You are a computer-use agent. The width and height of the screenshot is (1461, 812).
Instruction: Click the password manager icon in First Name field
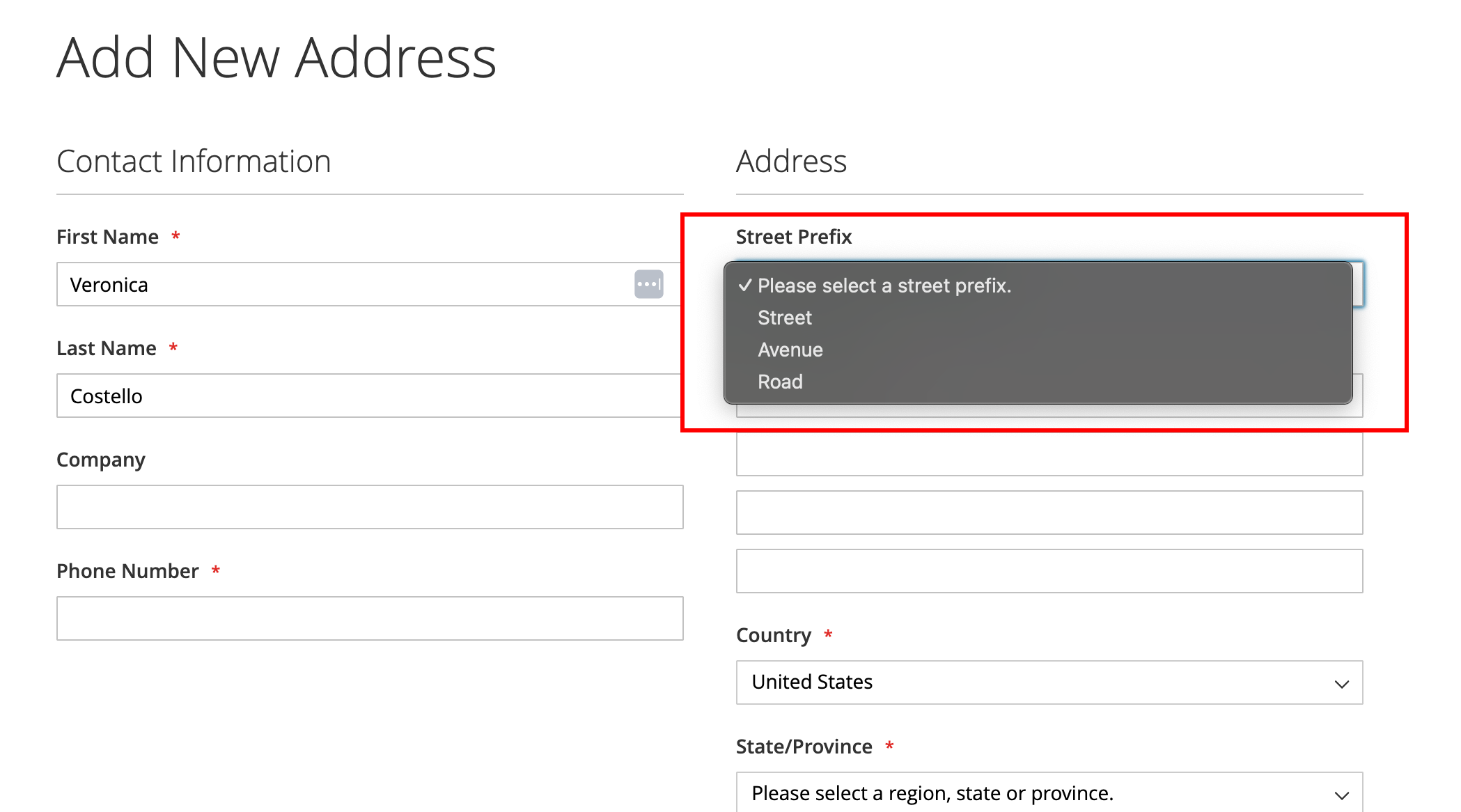[648, 284]
